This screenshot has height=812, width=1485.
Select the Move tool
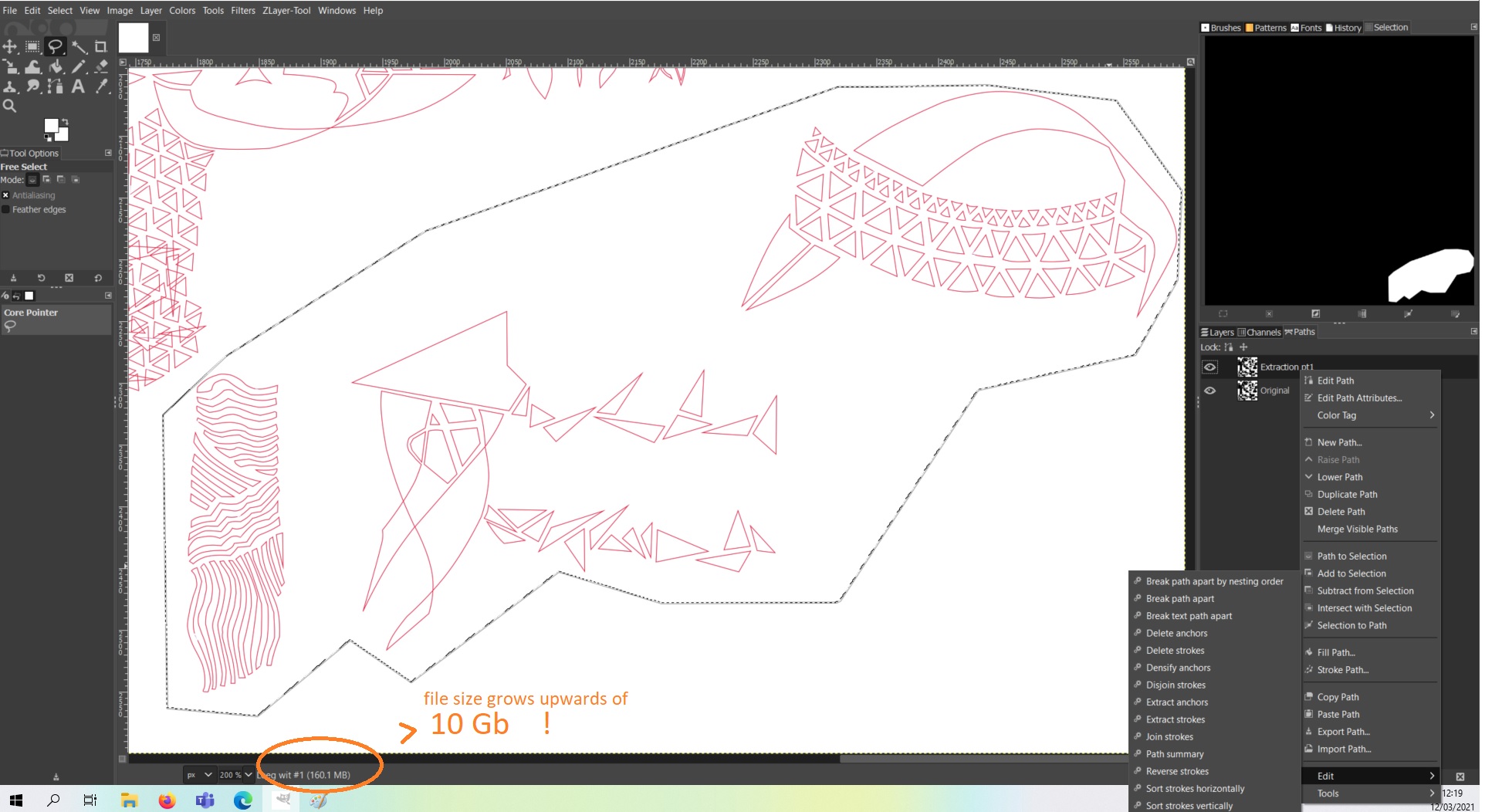coord(10,47)
